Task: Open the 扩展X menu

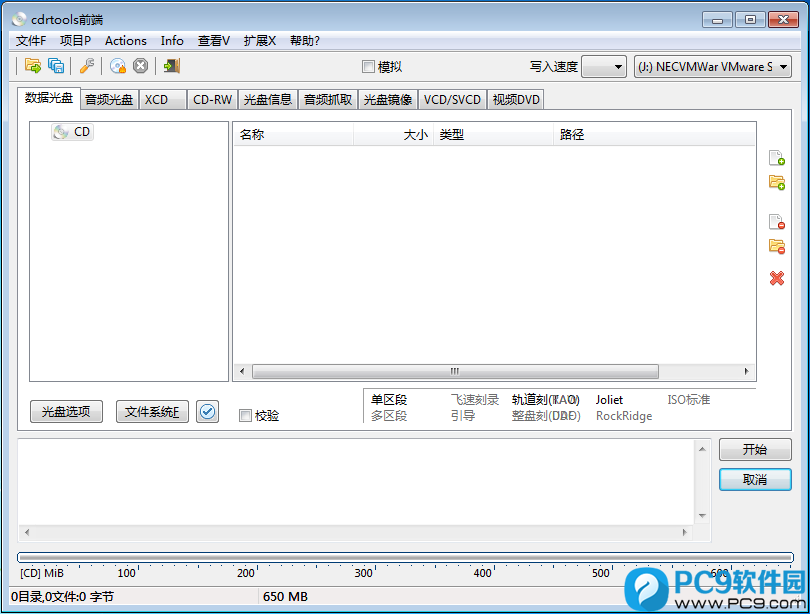Action: tap(259, 41)
